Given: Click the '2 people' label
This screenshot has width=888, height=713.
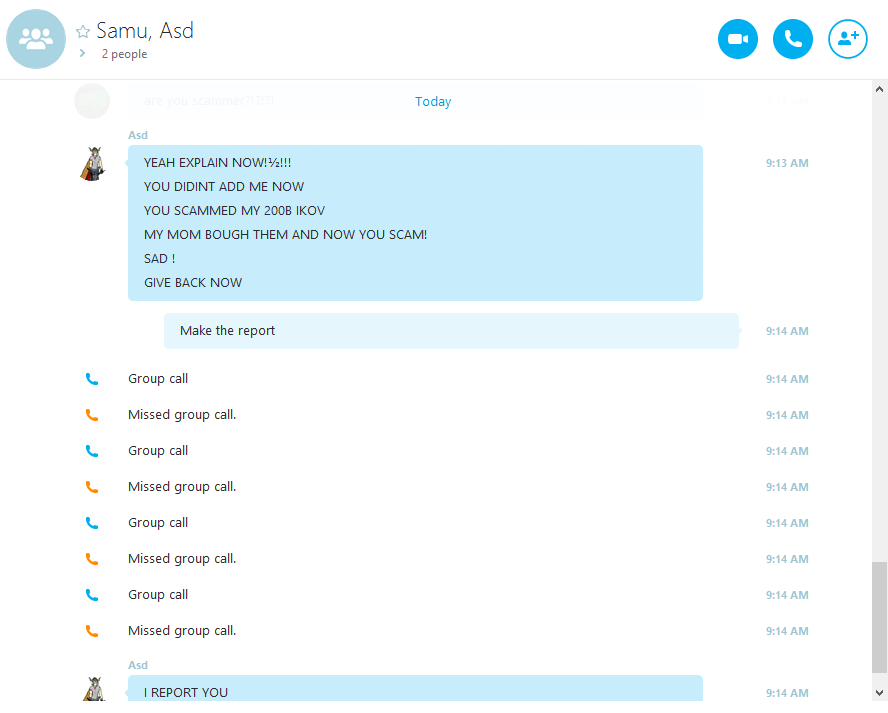Looking at the screenshot, I should 125,54.
